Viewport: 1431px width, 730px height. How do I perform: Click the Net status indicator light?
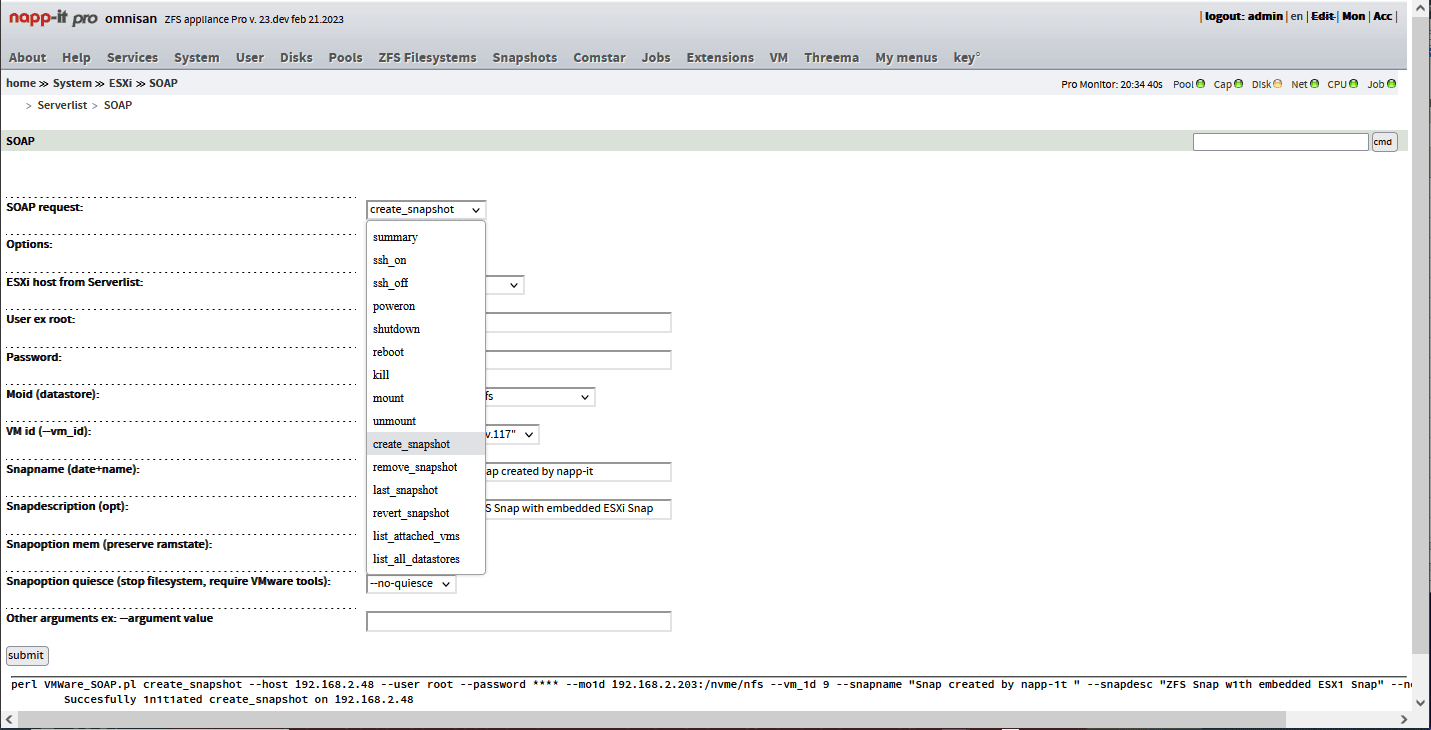1315,84
